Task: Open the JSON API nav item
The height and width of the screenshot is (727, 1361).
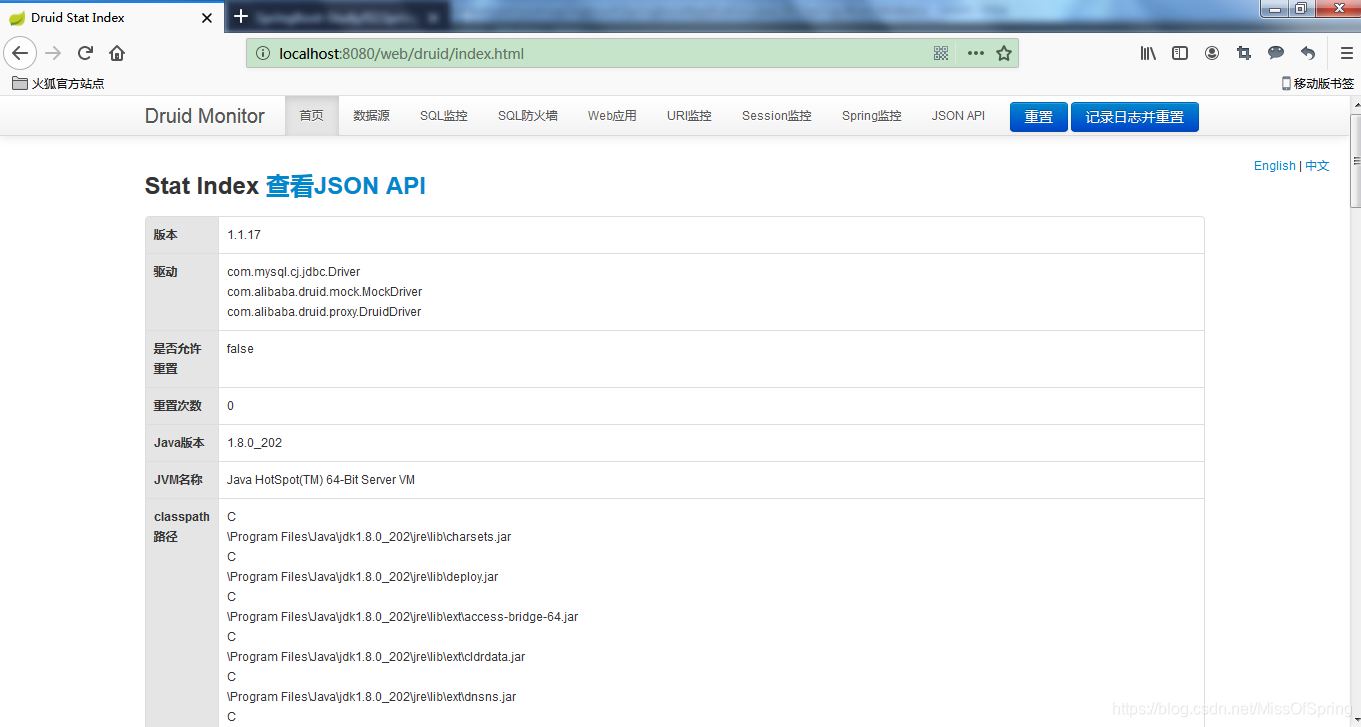Action: pyautogui.click(x=958, y=116)
